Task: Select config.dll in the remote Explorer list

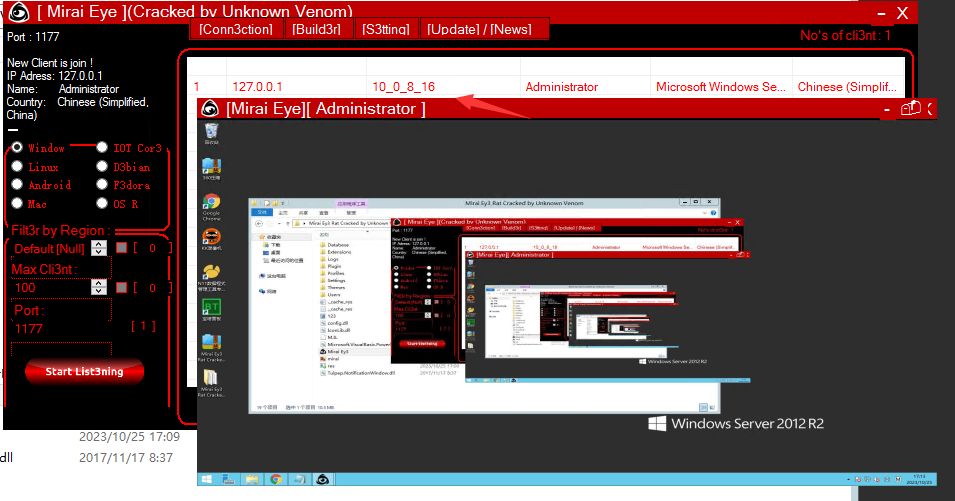Action: point(333,323)
